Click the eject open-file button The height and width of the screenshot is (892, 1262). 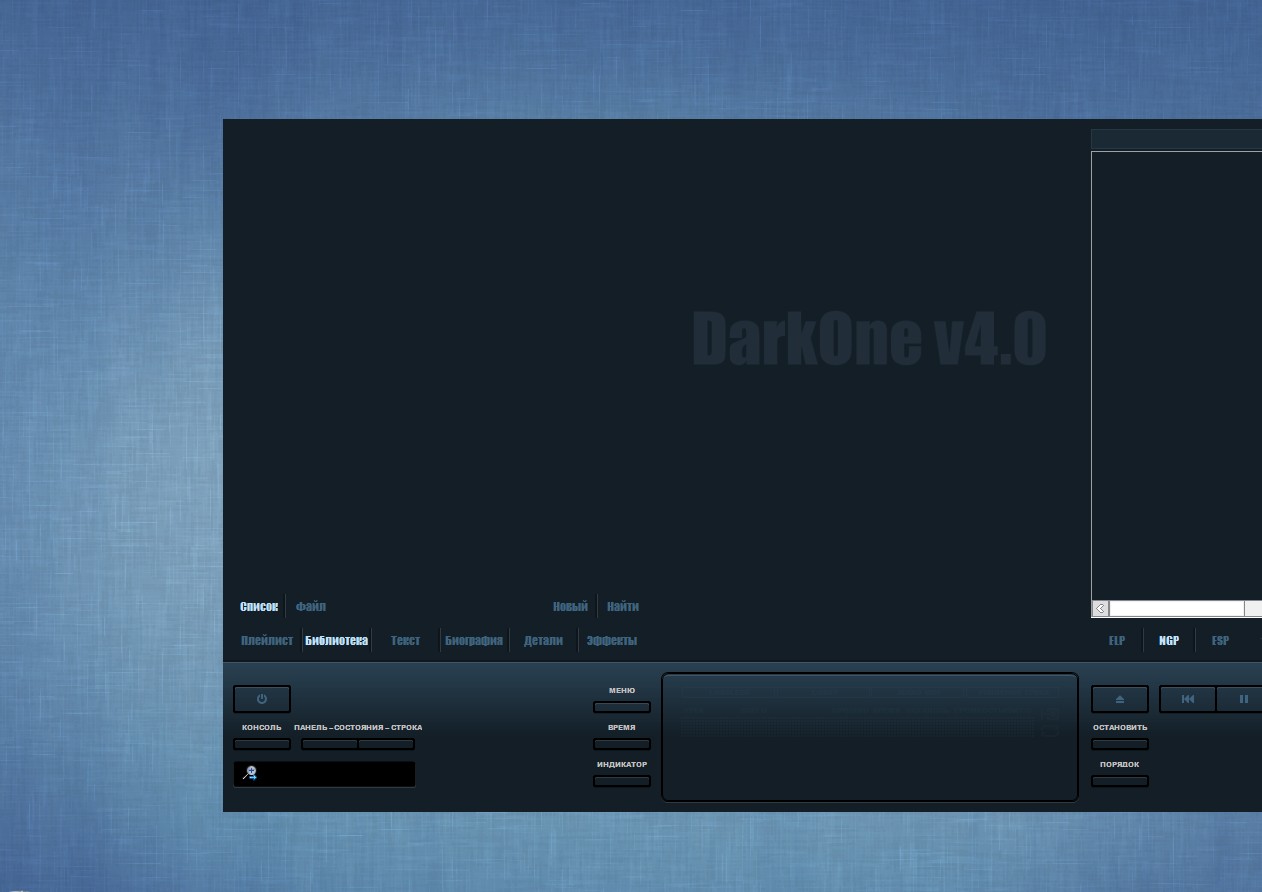pos(1120,699)
